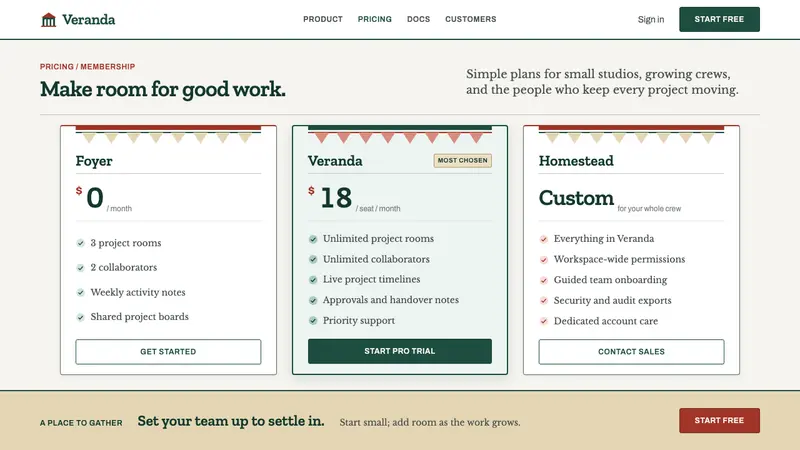Click check icon beside Unlimited collaborators
800x450 pixels.
click(313, 259)
